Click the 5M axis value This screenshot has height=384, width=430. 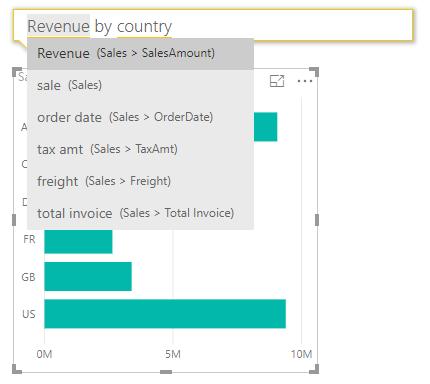[x=173, y=354]
